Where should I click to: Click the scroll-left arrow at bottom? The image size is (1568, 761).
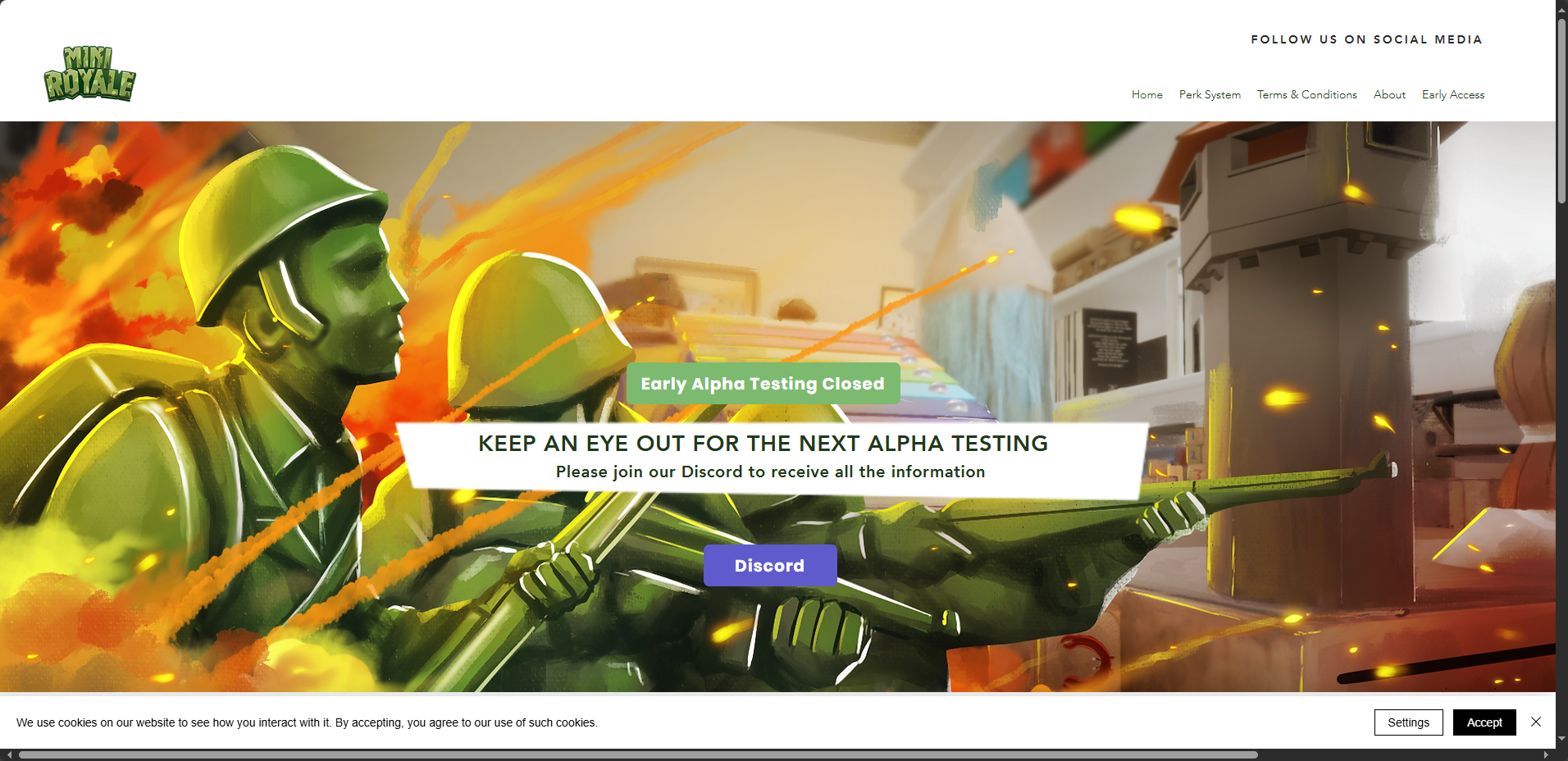tap(9, 754)
